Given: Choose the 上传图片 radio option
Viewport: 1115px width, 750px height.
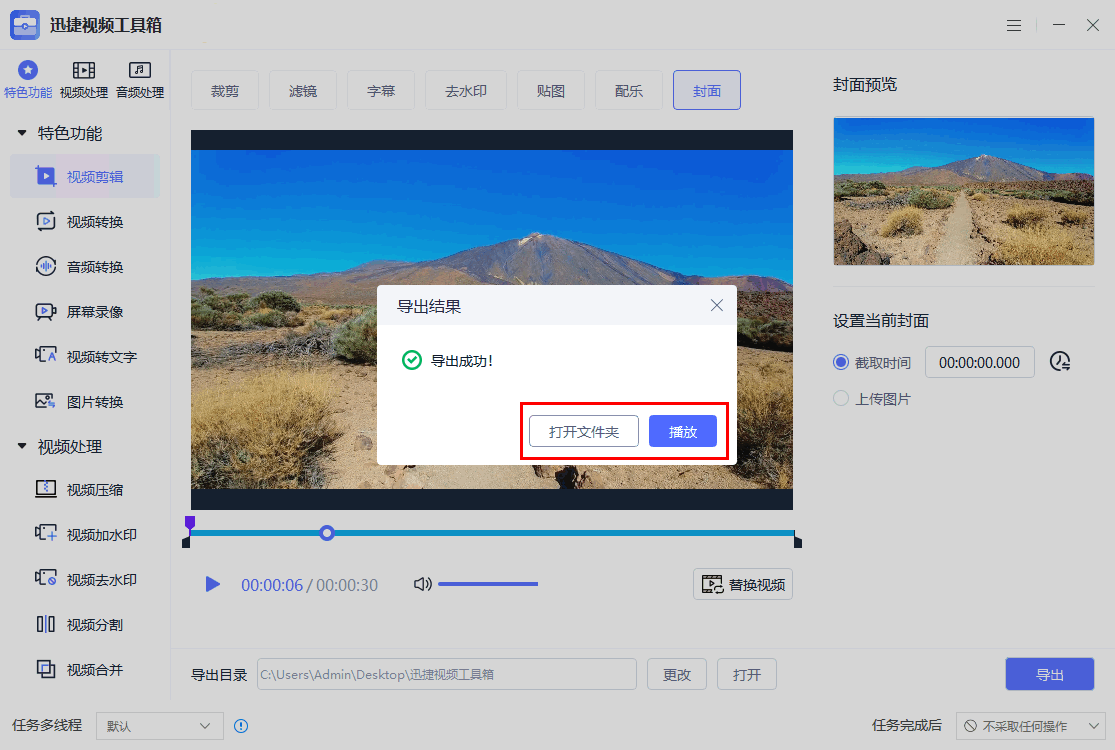Looking at the screenshot, I should (840, 398).
